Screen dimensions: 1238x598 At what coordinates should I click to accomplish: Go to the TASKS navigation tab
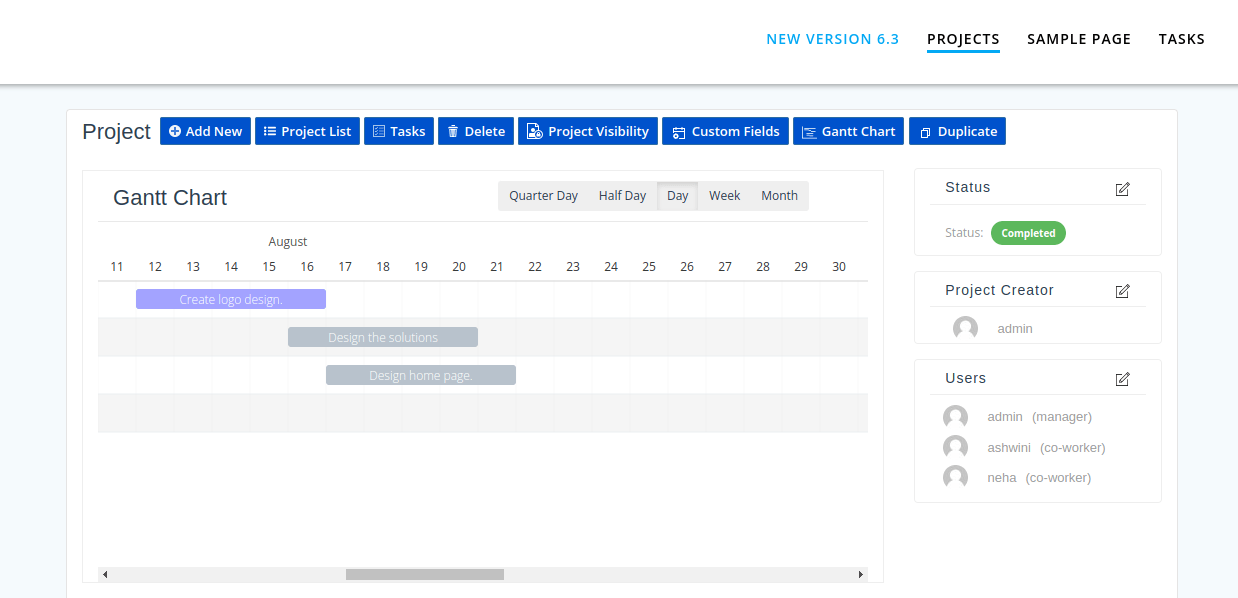tap(1182, 39)
